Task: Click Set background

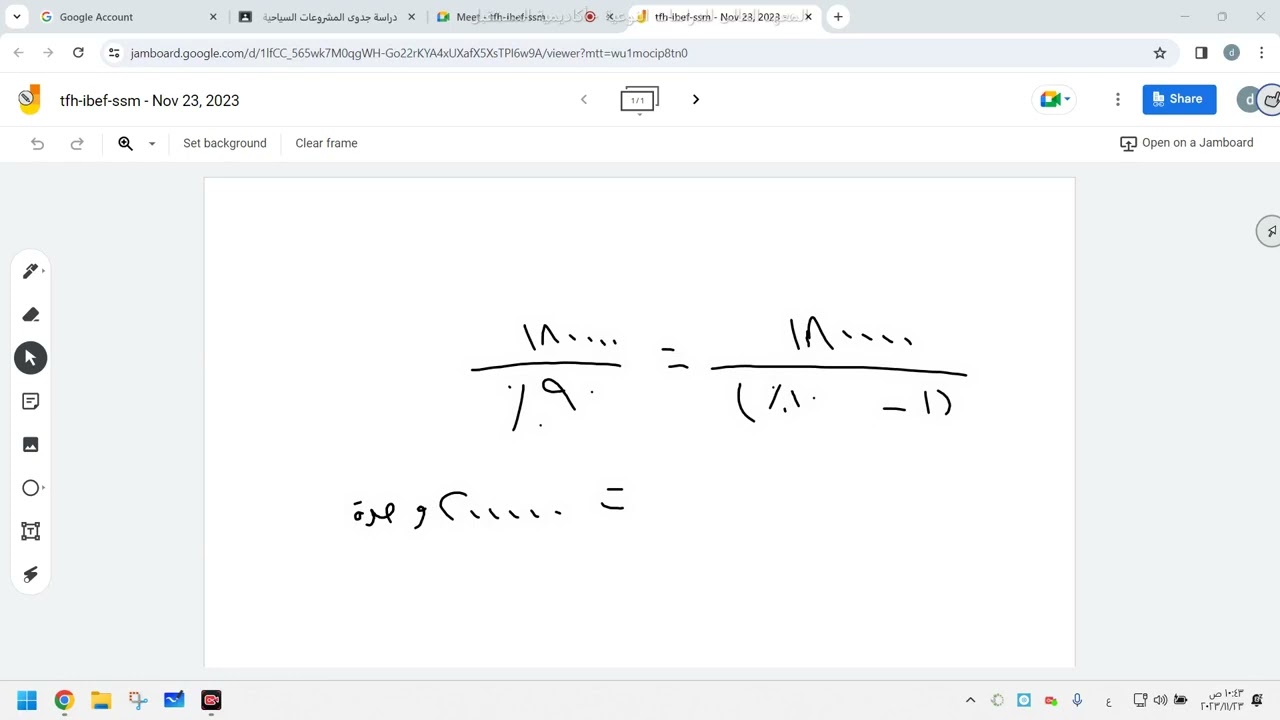Action: coord(225,143)
